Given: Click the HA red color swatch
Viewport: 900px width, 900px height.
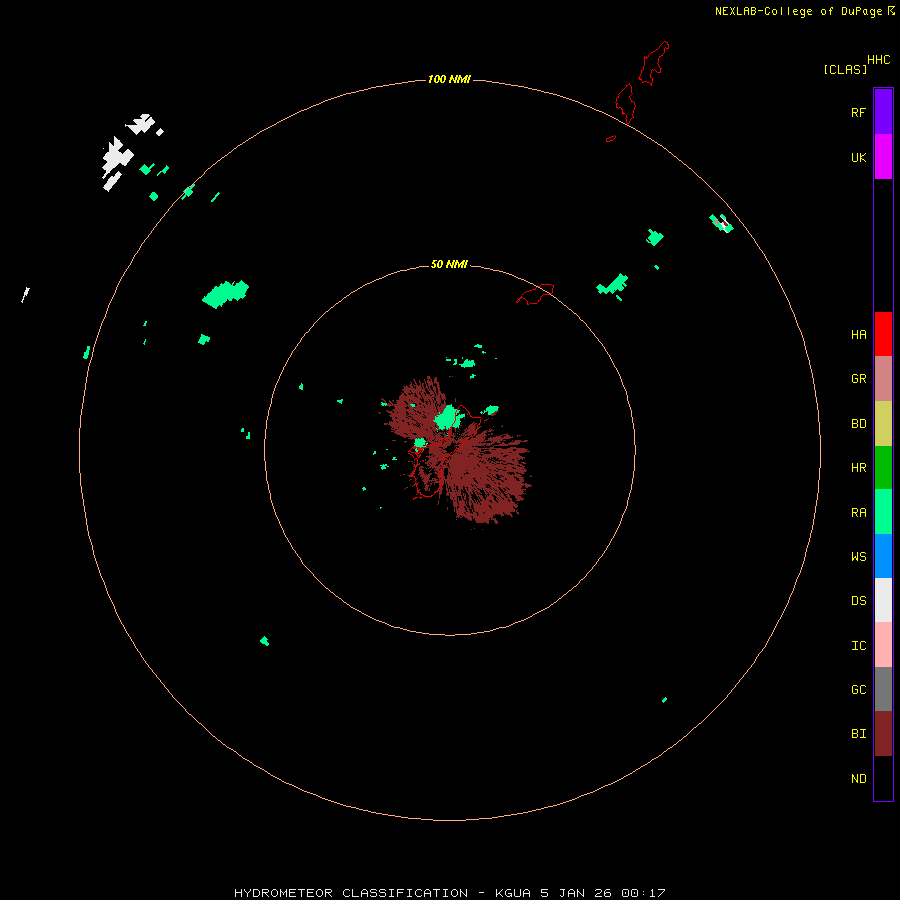Looking at the screenshot, I should 883,334.
